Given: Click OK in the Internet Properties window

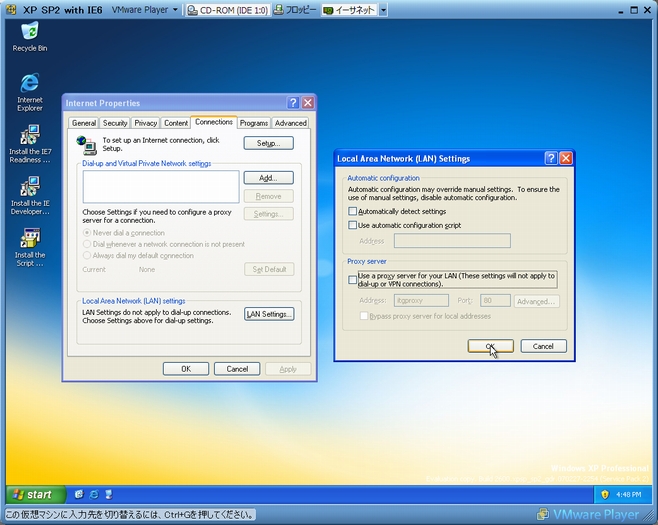Looking at the screenshot, I should pos(186,369).
